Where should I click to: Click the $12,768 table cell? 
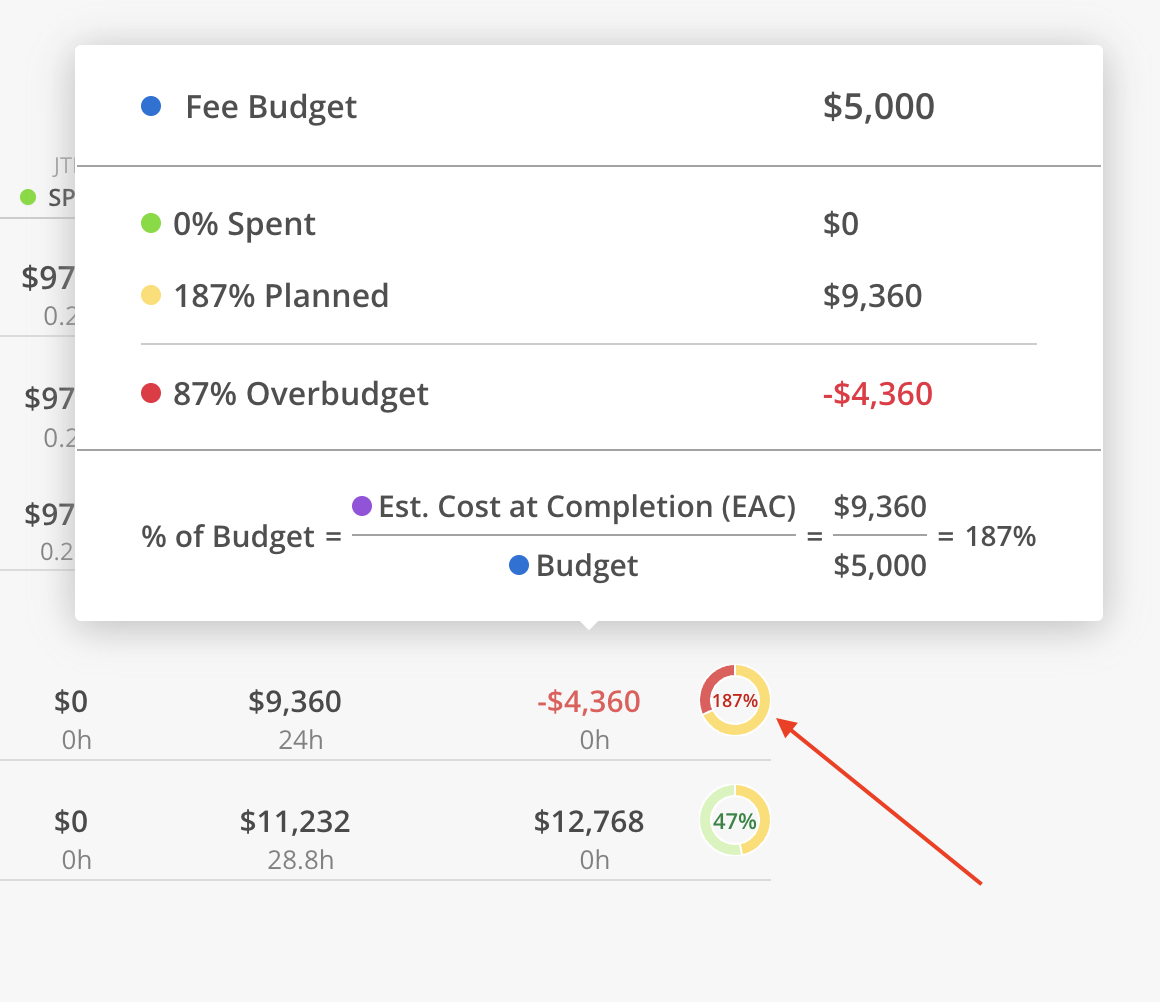589,821
